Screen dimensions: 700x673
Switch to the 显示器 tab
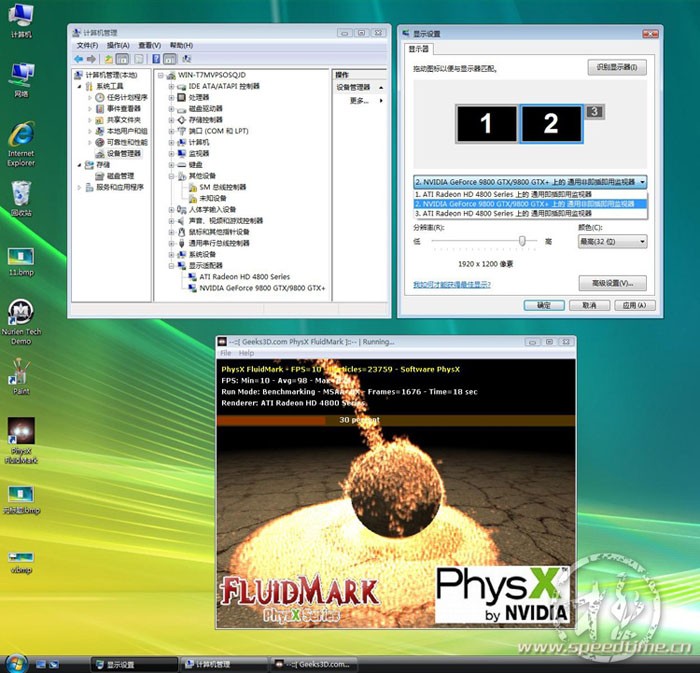418,49
